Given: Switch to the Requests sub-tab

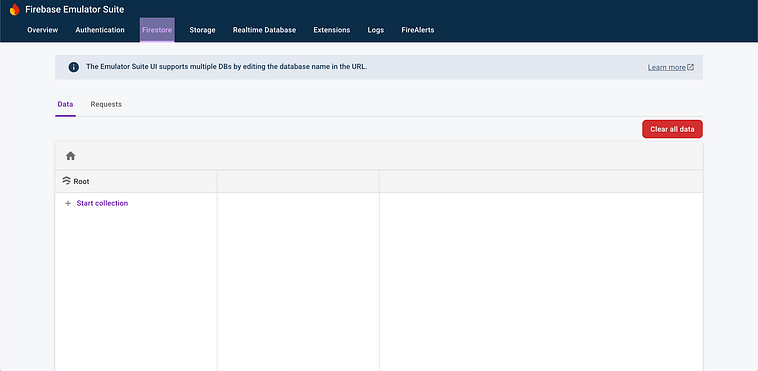Looking at the screenshot, I should pyautogui.click(x=106, y=104).
